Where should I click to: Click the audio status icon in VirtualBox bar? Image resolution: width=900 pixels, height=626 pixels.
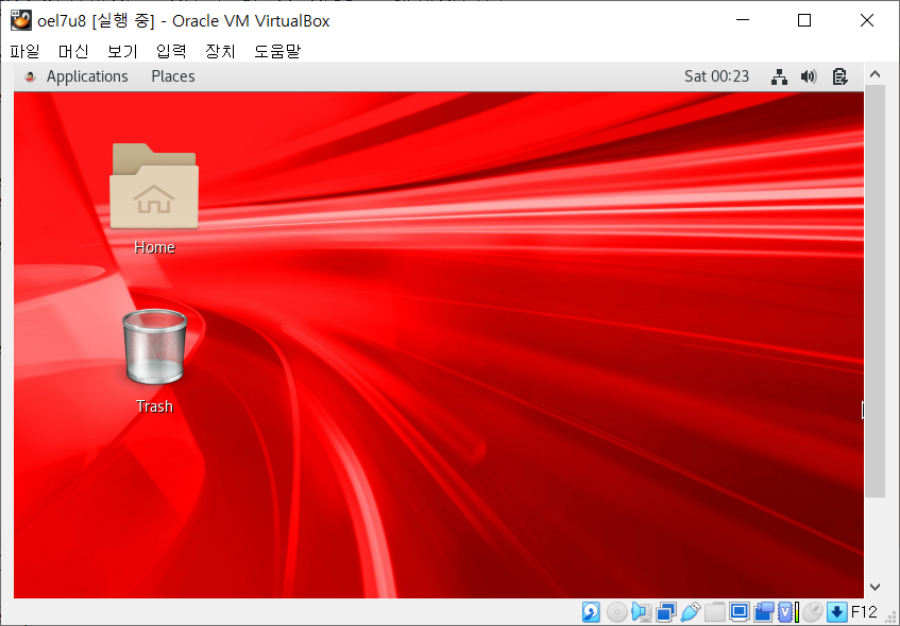point(641,612)
